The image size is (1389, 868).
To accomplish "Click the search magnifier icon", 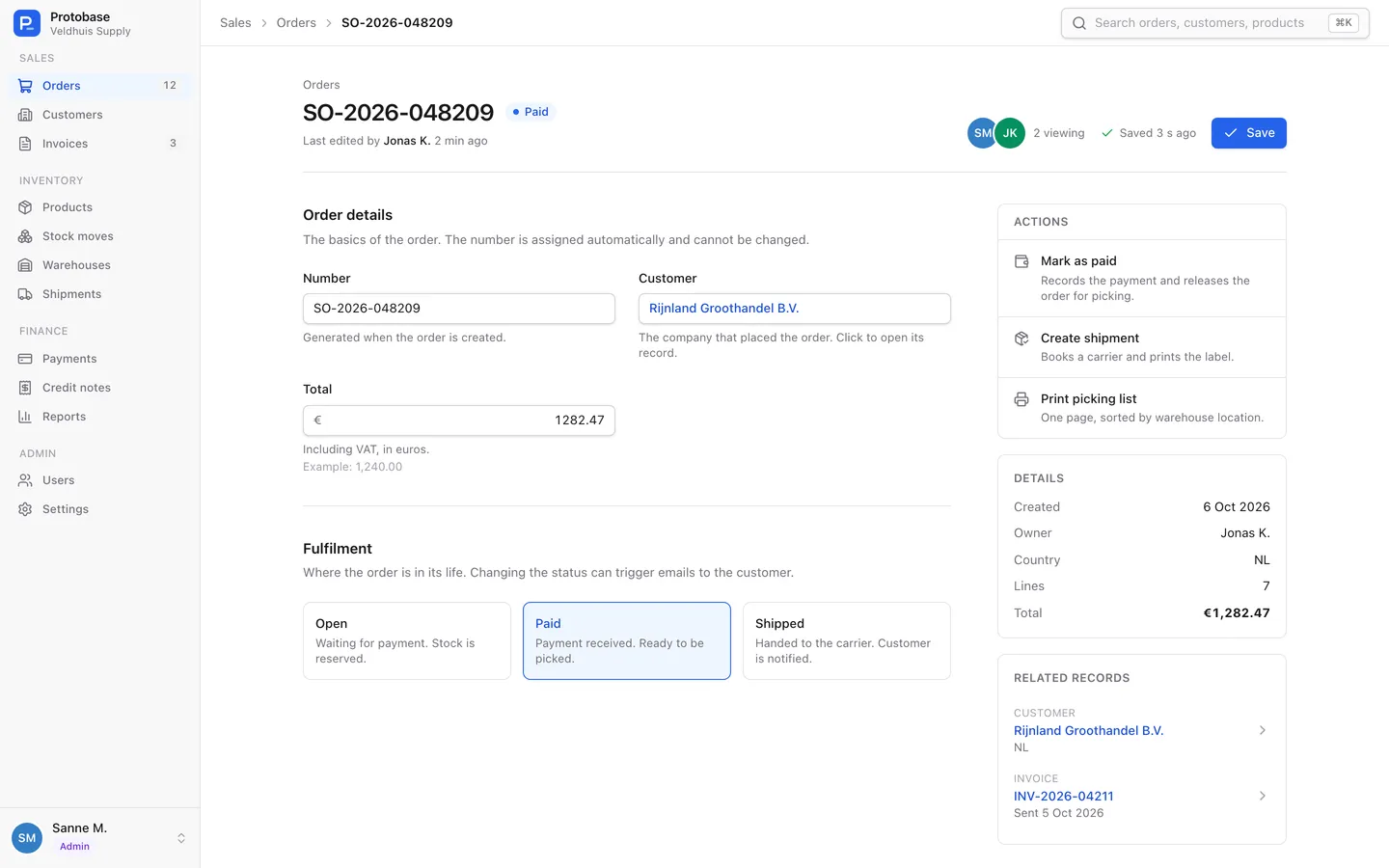I will [1079, 23].
